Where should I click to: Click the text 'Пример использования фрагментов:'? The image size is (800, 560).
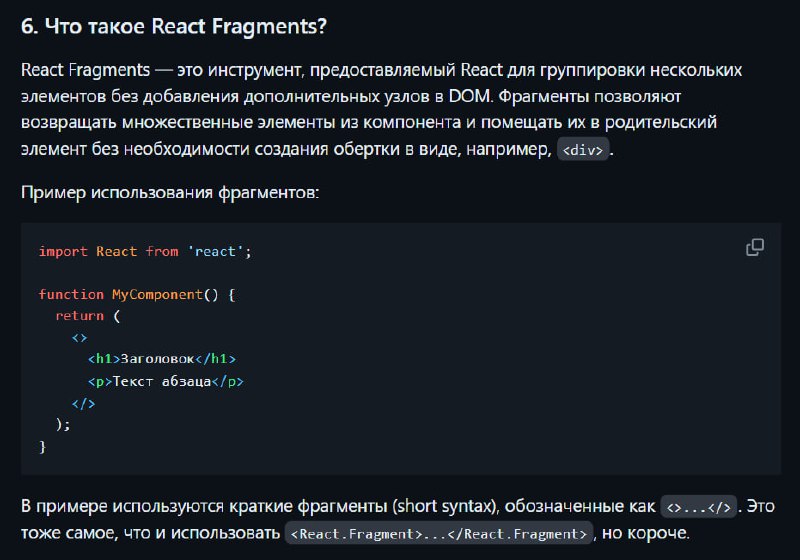(x=170, y=193)
